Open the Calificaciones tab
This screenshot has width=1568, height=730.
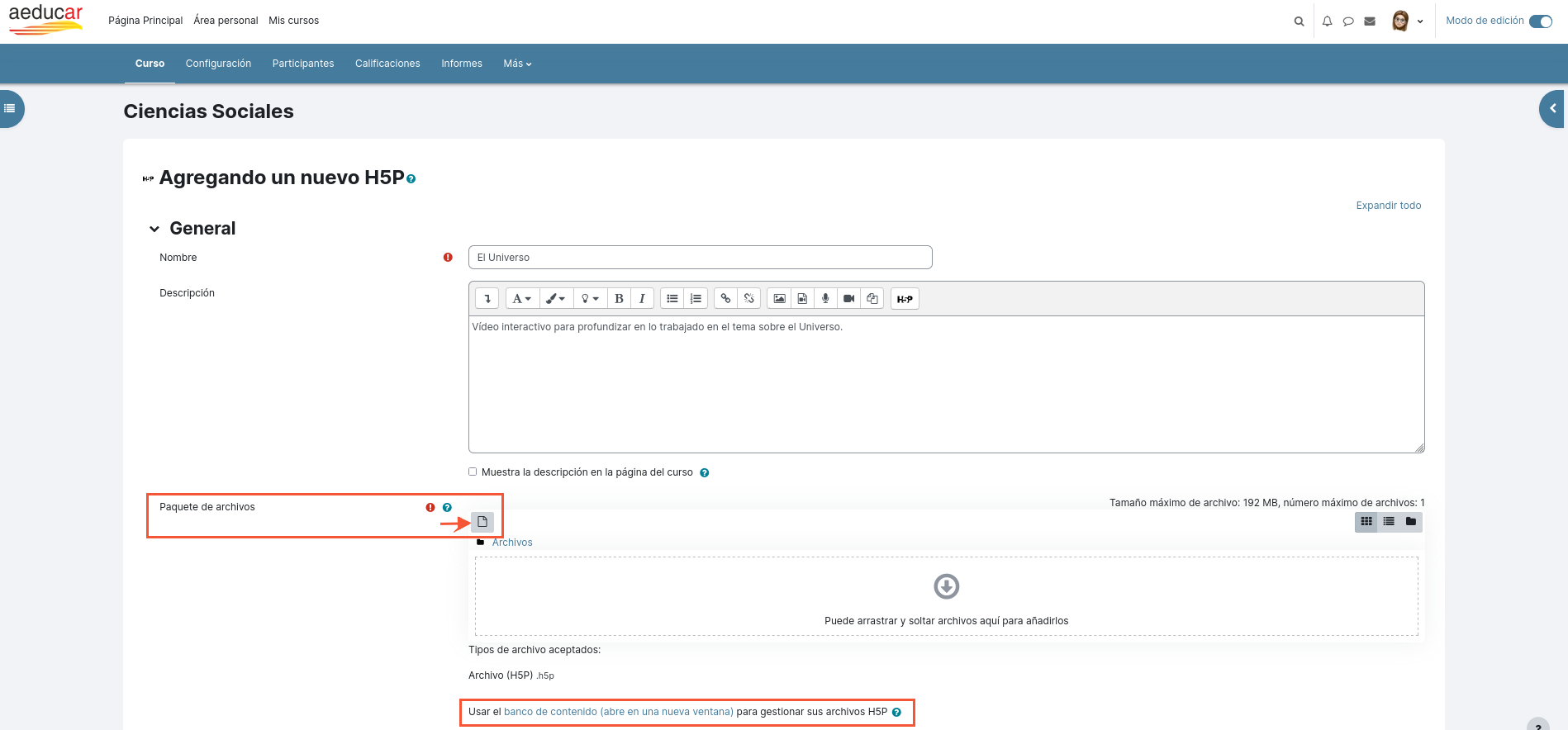pyautogui.click(x=387, y=64)
